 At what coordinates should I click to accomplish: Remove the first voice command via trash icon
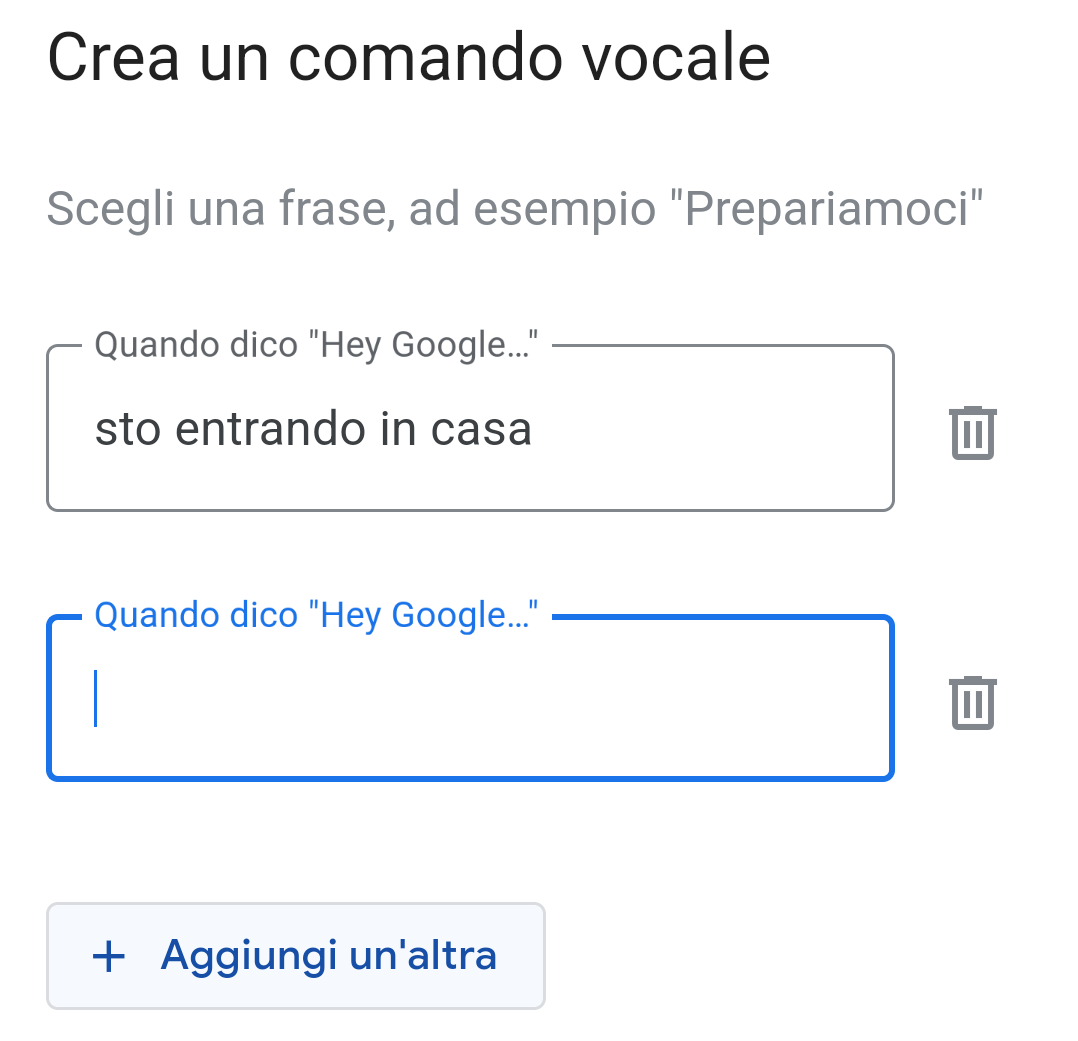[x=972, y=432]
